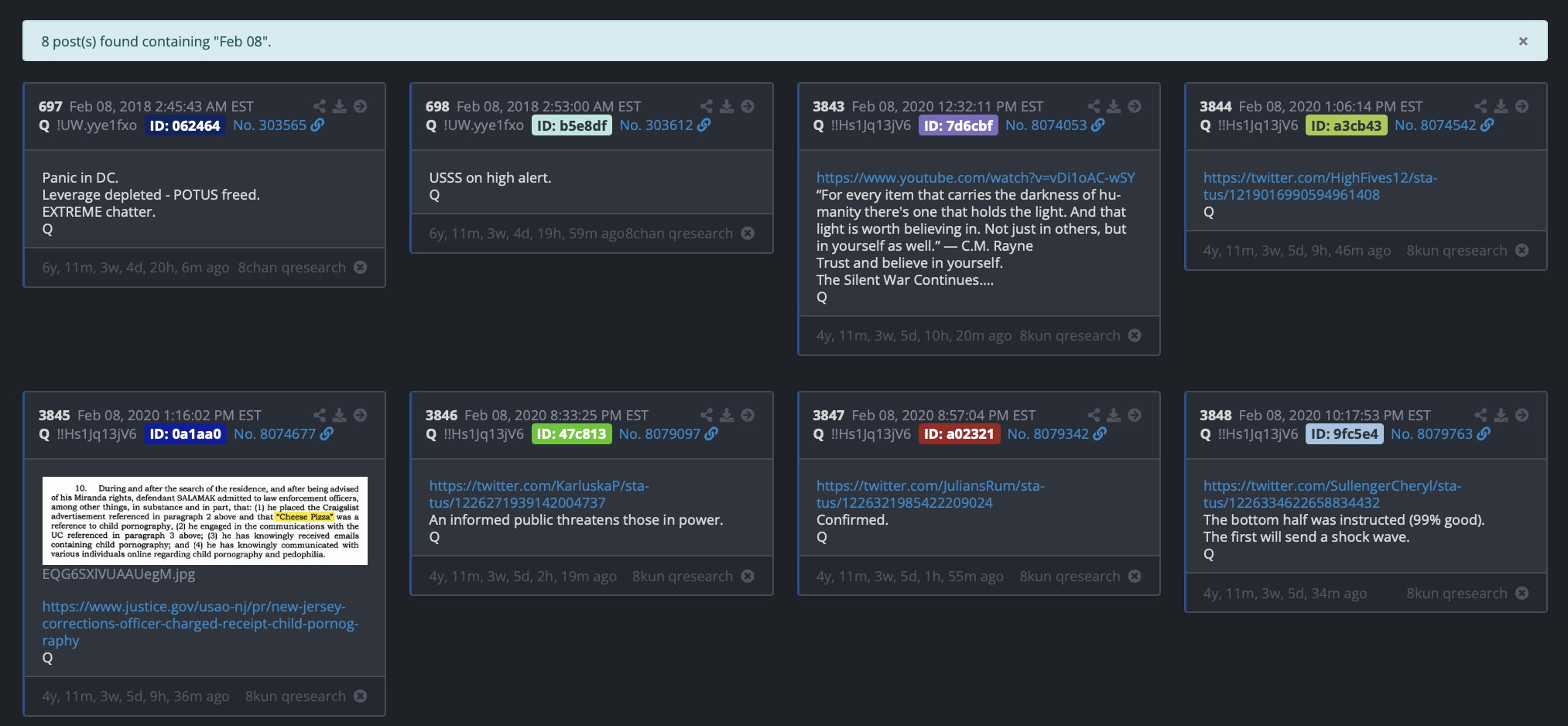Share post 698
Viewport: 1568px width, 726px height.
[x=707, y=106]
